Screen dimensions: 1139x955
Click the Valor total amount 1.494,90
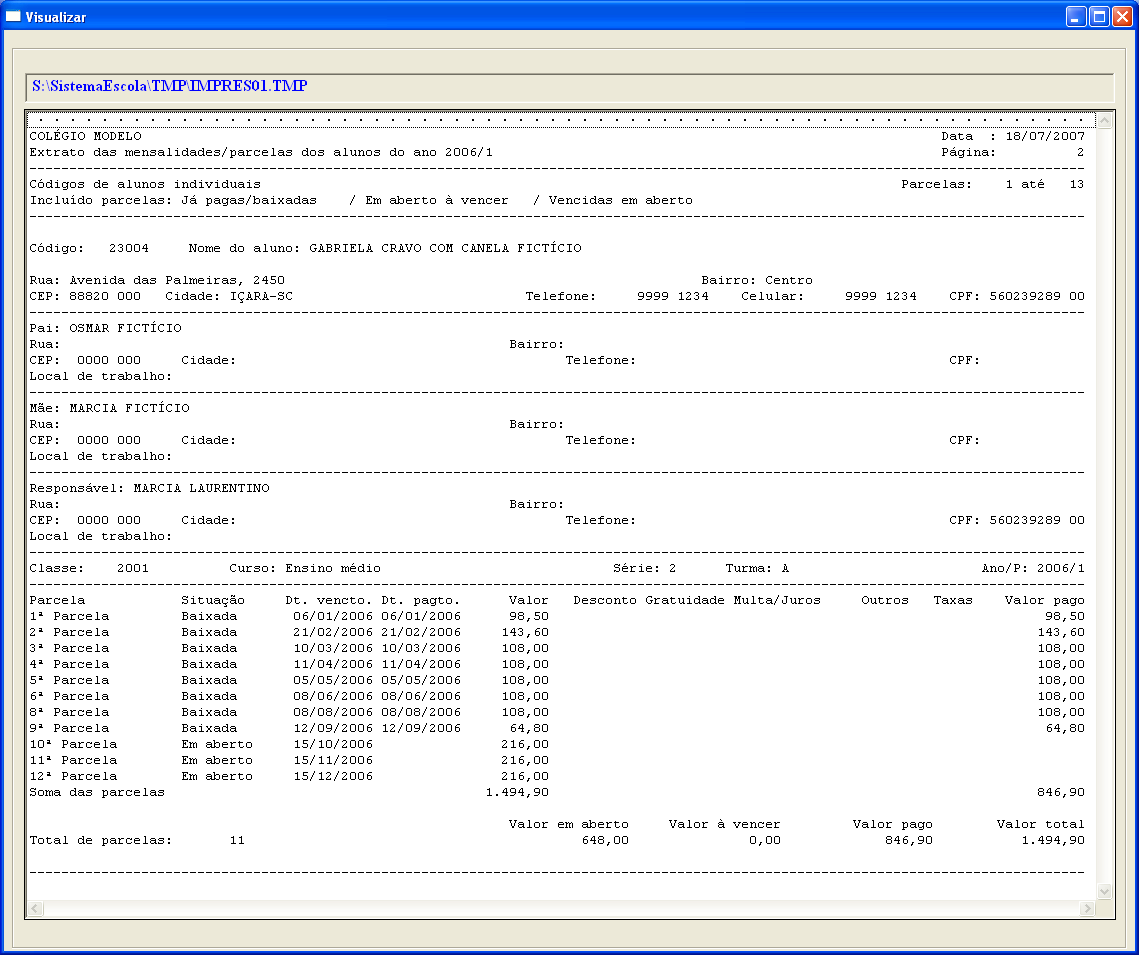tap(1052, 840)
